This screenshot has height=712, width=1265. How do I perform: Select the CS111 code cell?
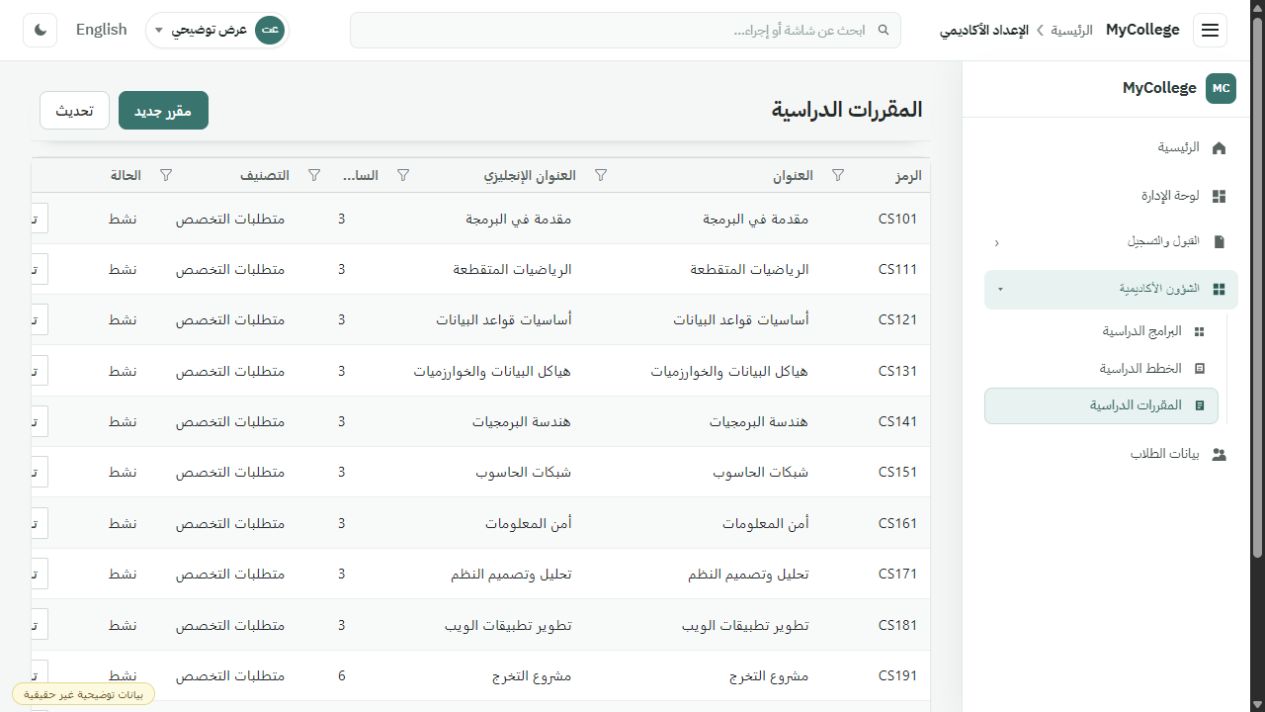[x=898, y=269]
